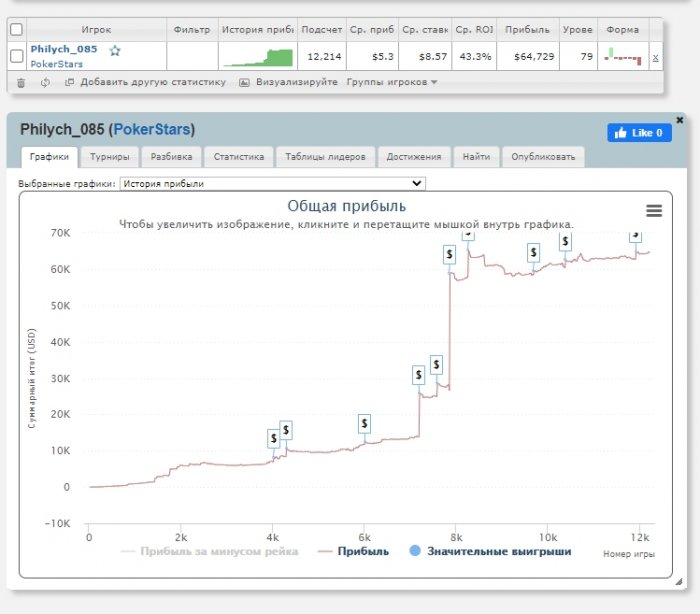Click the trash delete icon under the table
The width and height of the screenshot is (700, 614).
[21, 83]
